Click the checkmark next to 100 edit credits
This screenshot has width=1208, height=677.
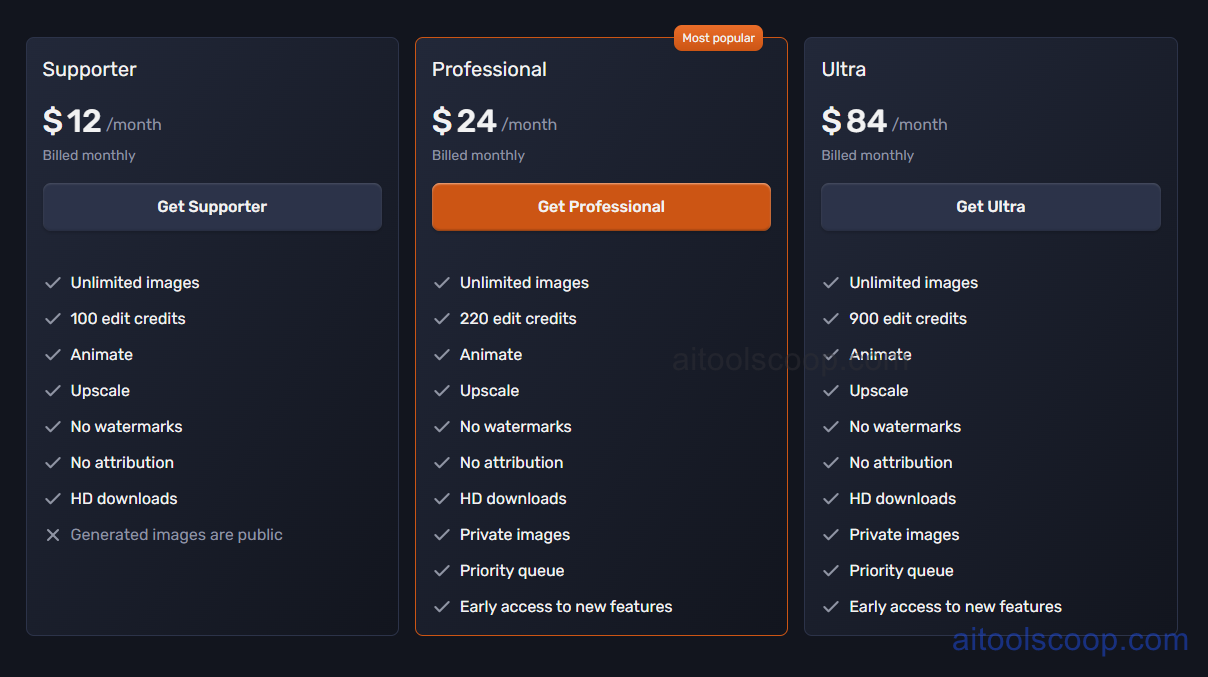pyautogui.click(x=53, y=319)
